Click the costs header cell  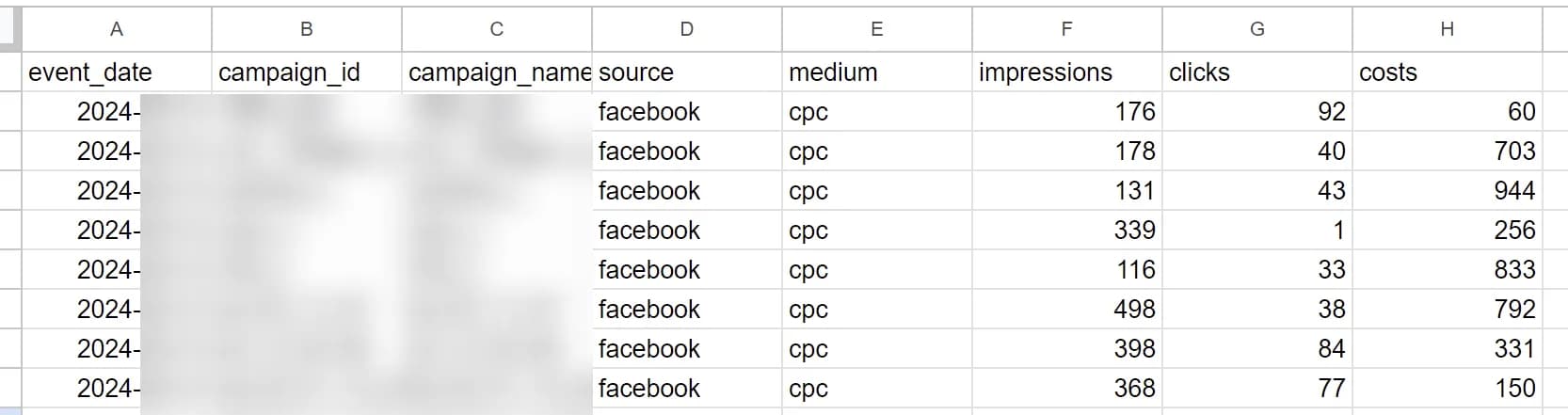tap(1447, 72)
